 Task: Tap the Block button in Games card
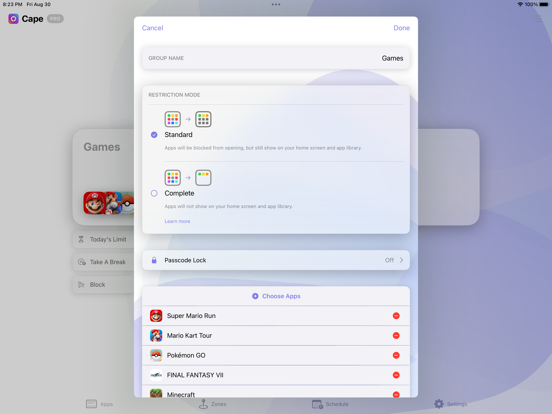coord(104,284)
